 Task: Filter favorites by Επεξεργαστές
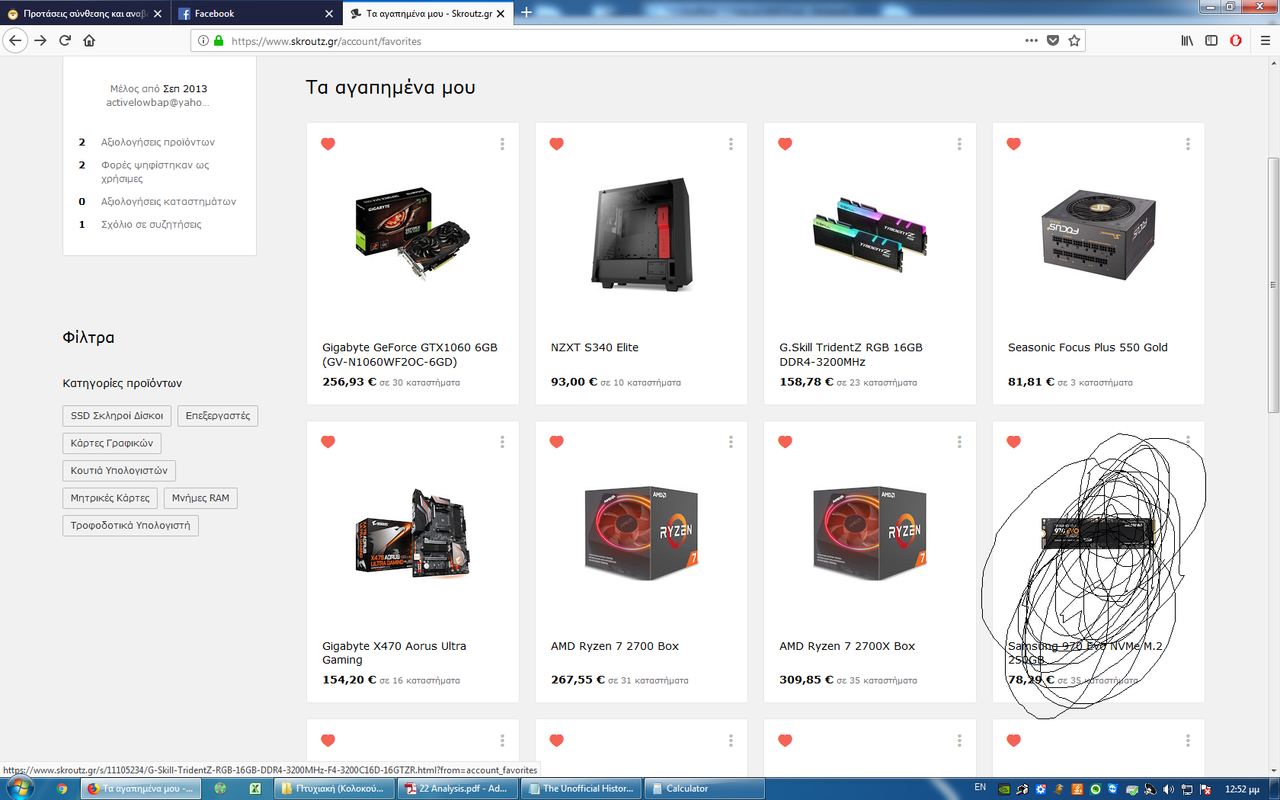218,415
